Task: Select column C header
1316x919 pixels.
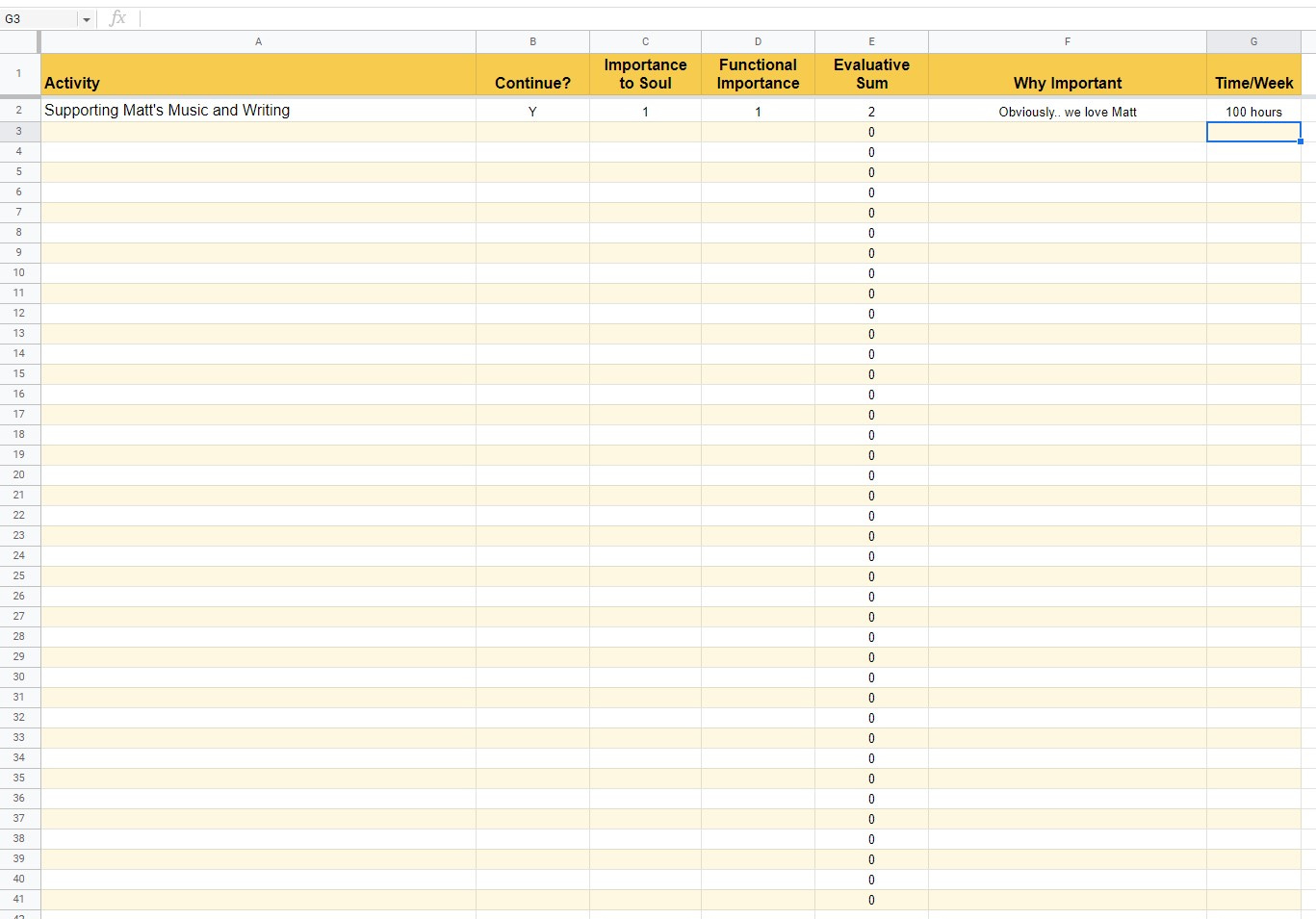Action: point(645,41)
